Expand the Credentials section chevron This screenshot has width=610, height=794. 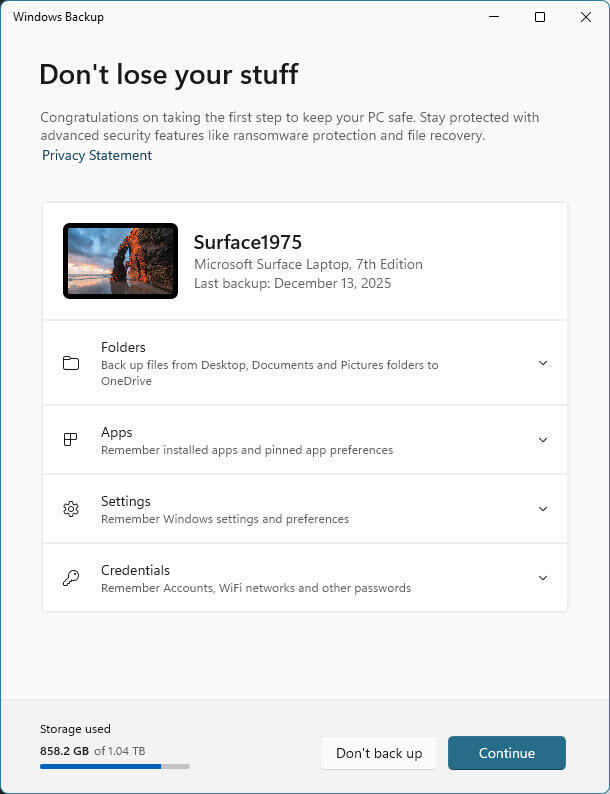[x=543, y=578]
